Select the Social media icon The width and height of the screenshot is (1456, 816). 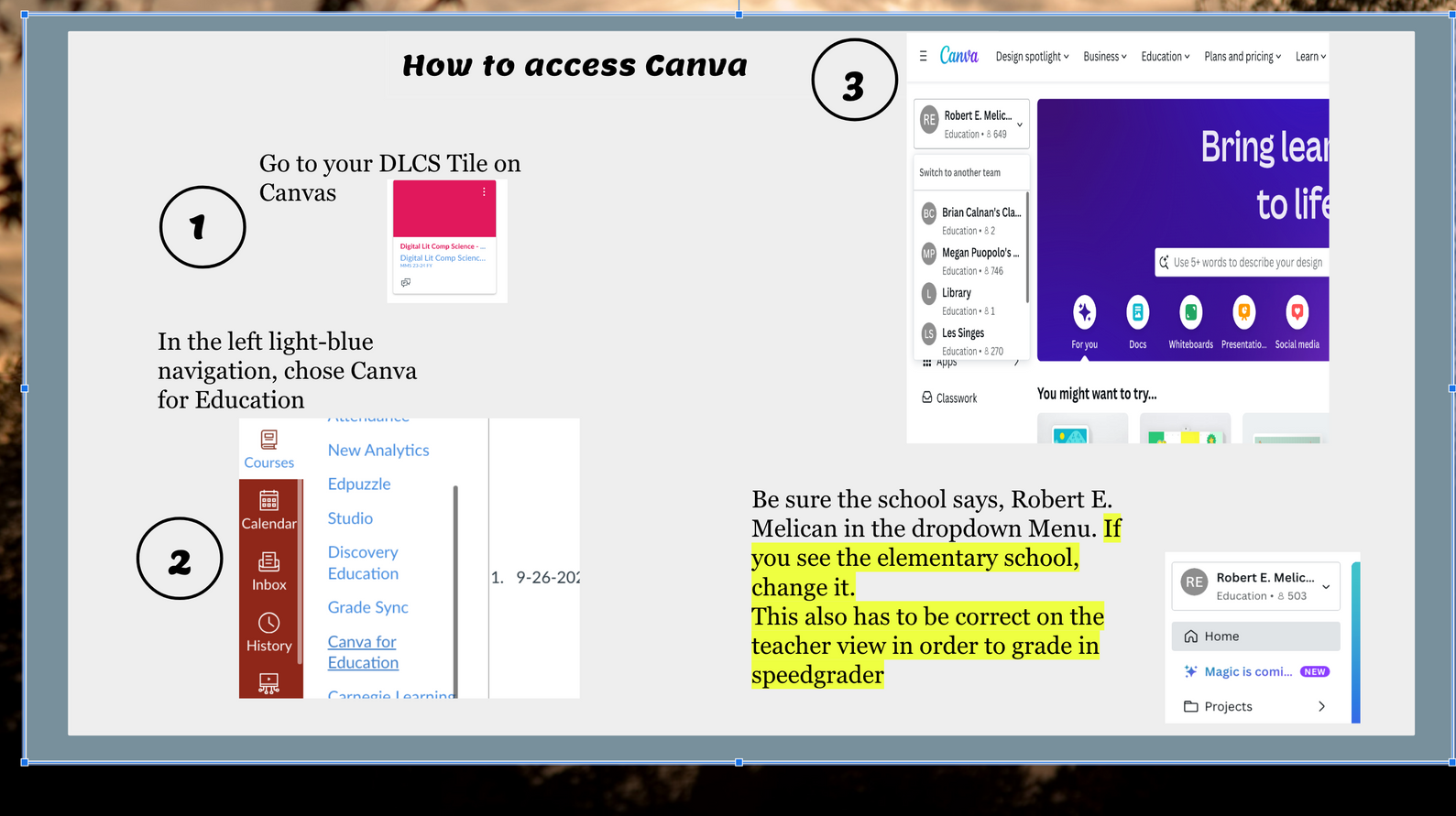(1297, 312)
